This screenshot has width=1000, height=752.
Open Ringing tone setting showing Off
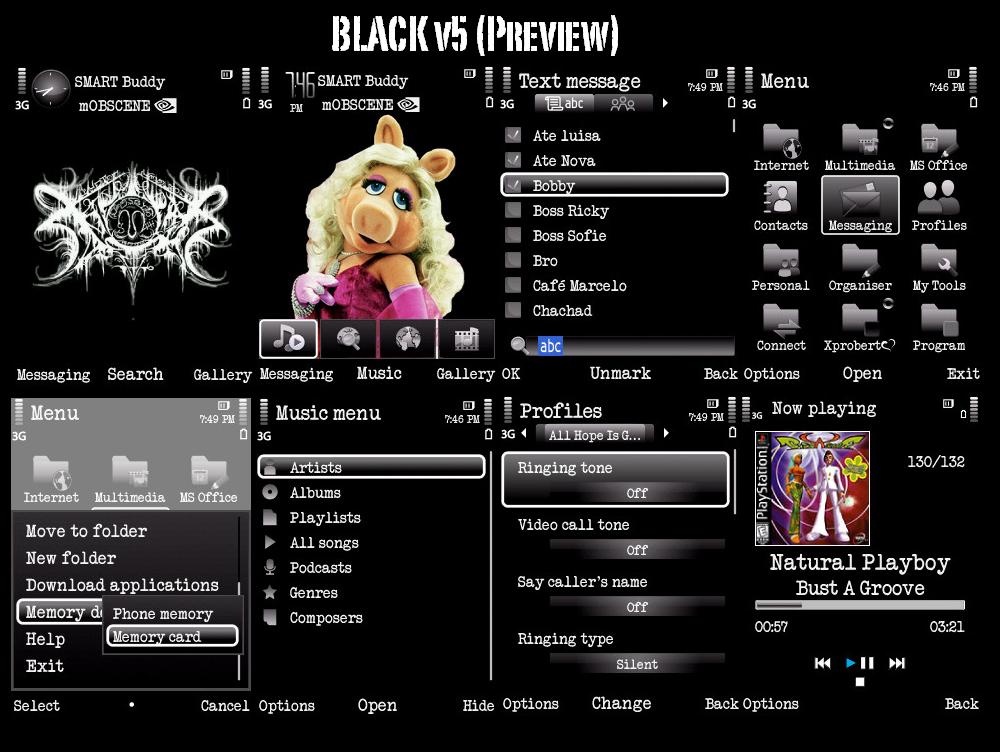click(x=615, y=480)
